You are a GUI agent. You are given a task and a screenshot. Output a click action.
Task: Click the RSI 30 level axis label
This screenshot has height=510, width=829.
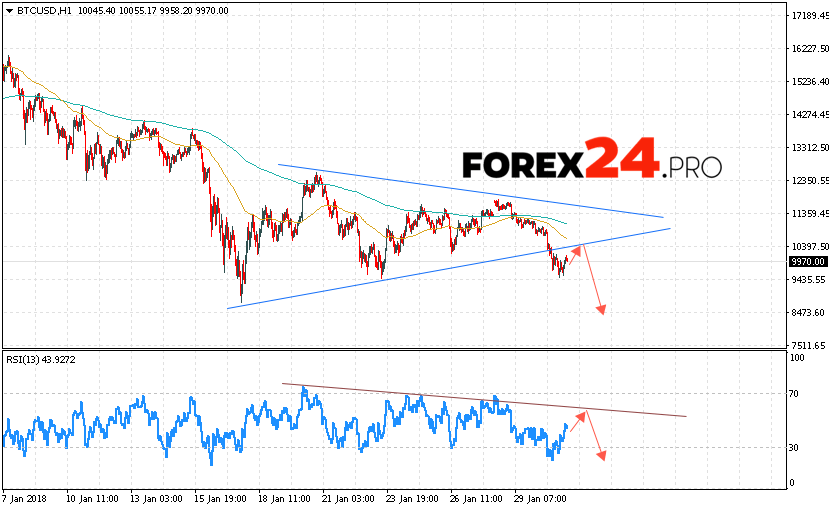796,448
